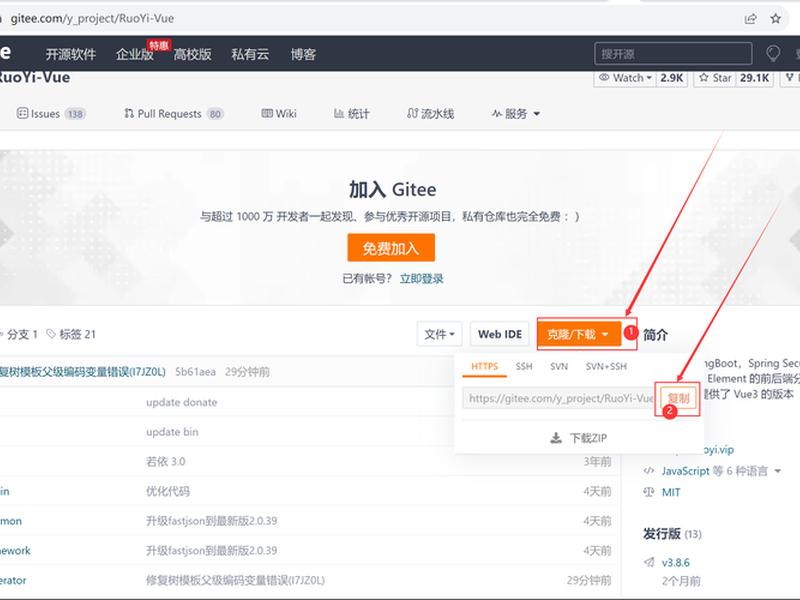Viewport: 800px width, 600px height.
Task: Click the 2.9K watchers count
Action: [671, 78]
